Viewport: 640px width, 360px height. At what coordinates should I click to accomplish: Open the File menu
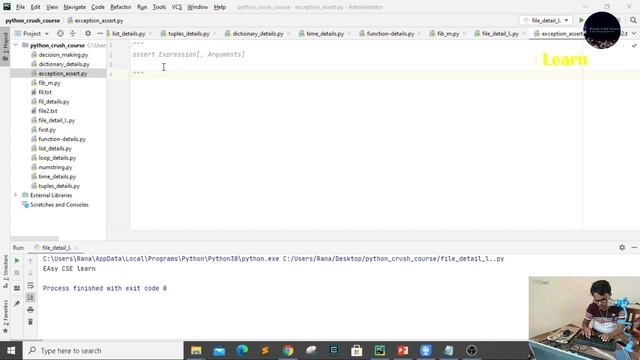coord(20,7)
